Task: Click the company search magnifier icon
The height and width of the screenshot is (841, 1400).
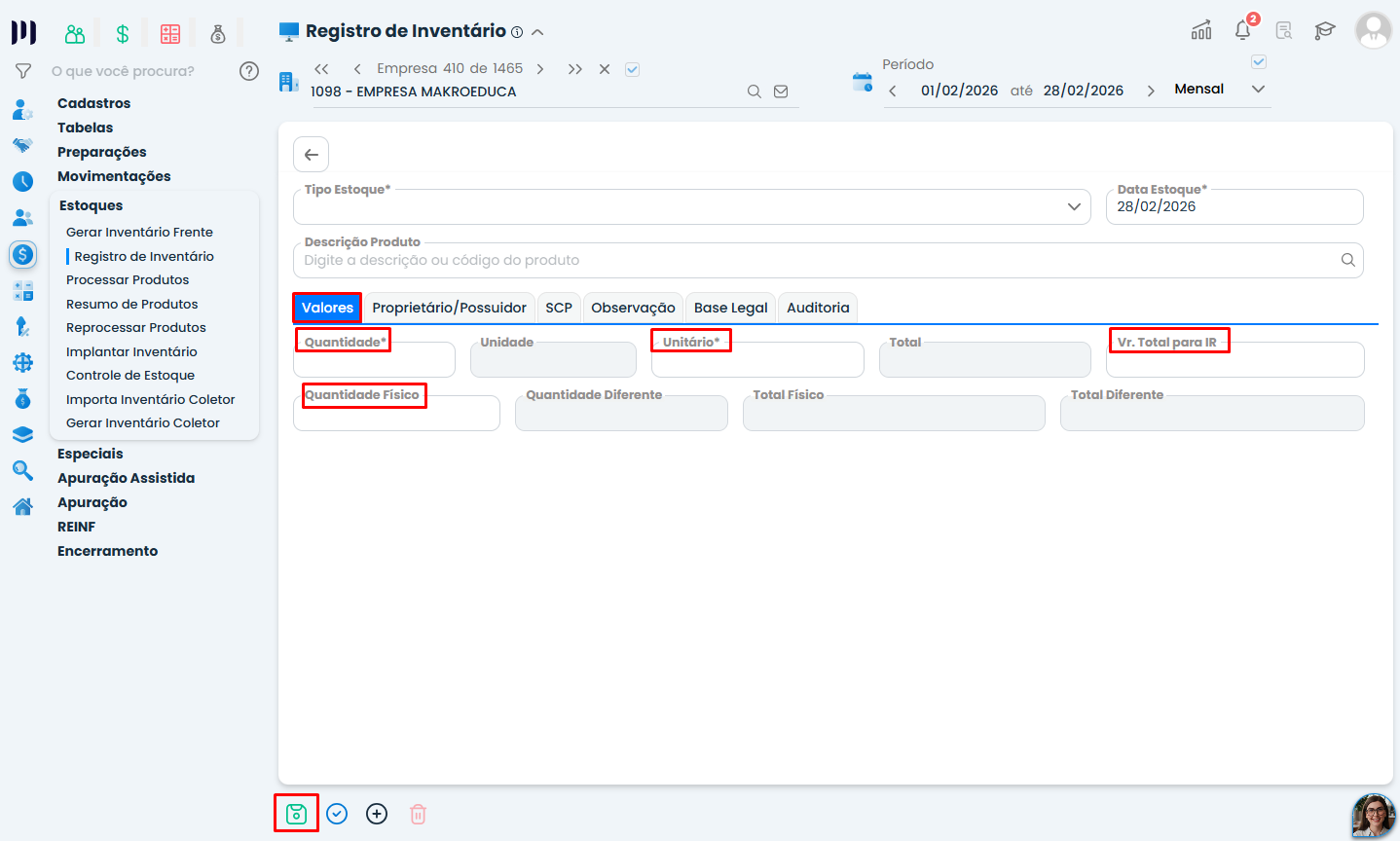Action: tap(755, 91)
